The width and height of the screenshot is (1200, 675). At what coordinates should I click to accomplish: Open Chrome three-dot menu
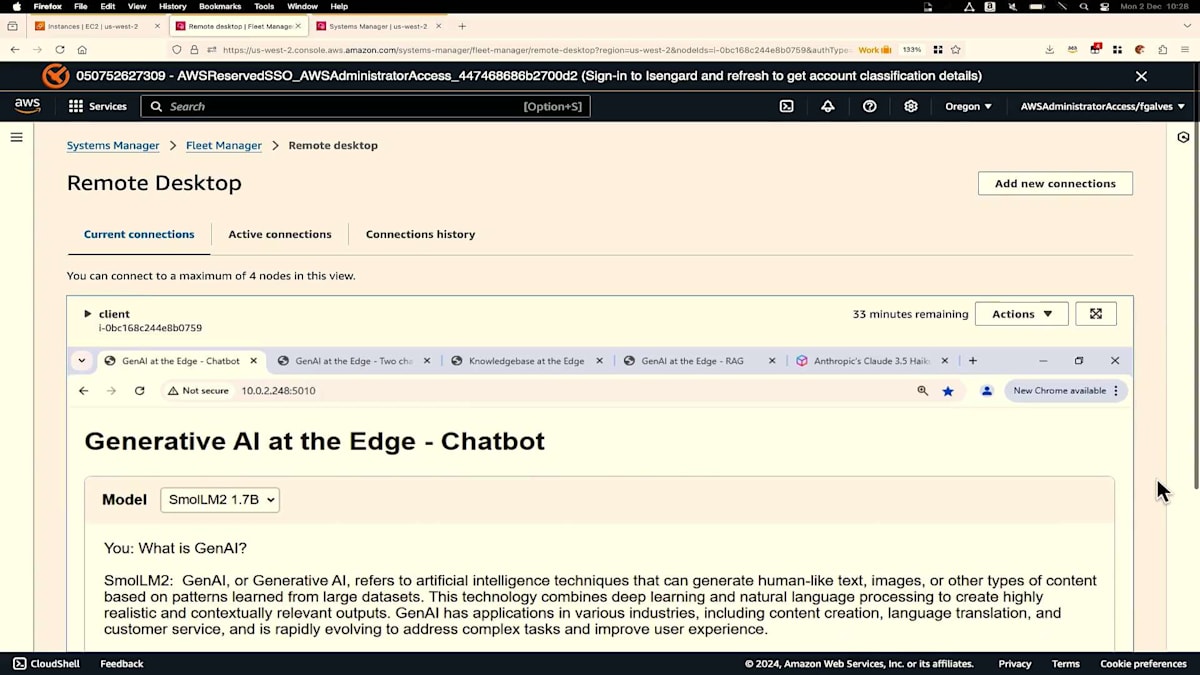[1116, 391]
